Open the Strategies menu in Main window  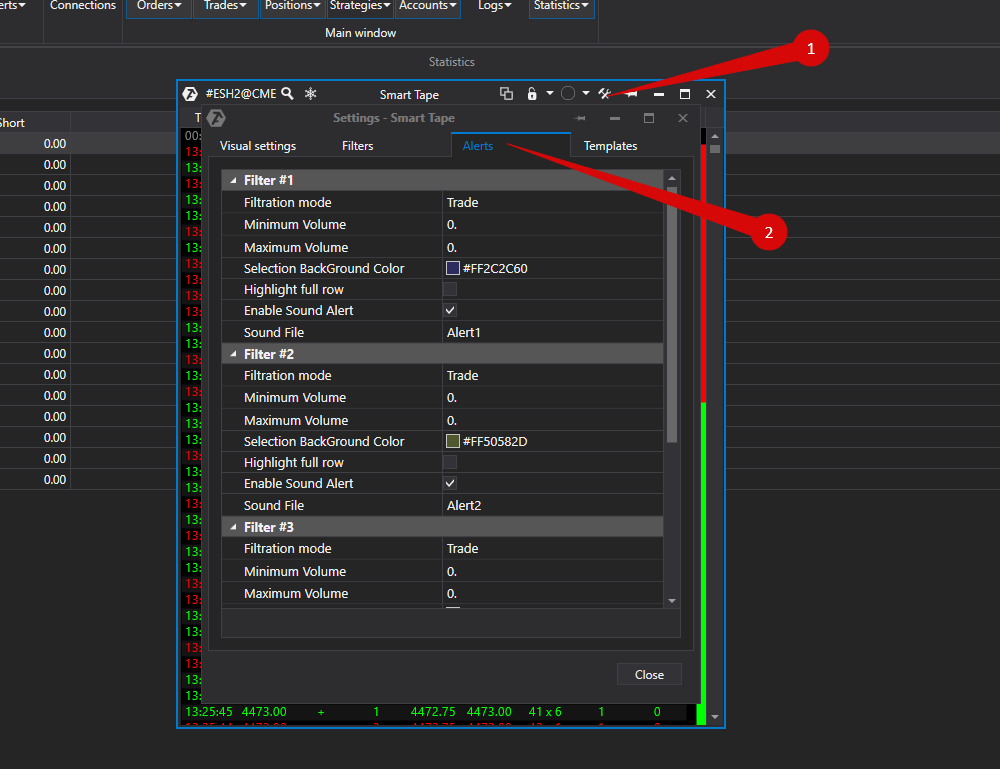point(360,6)
